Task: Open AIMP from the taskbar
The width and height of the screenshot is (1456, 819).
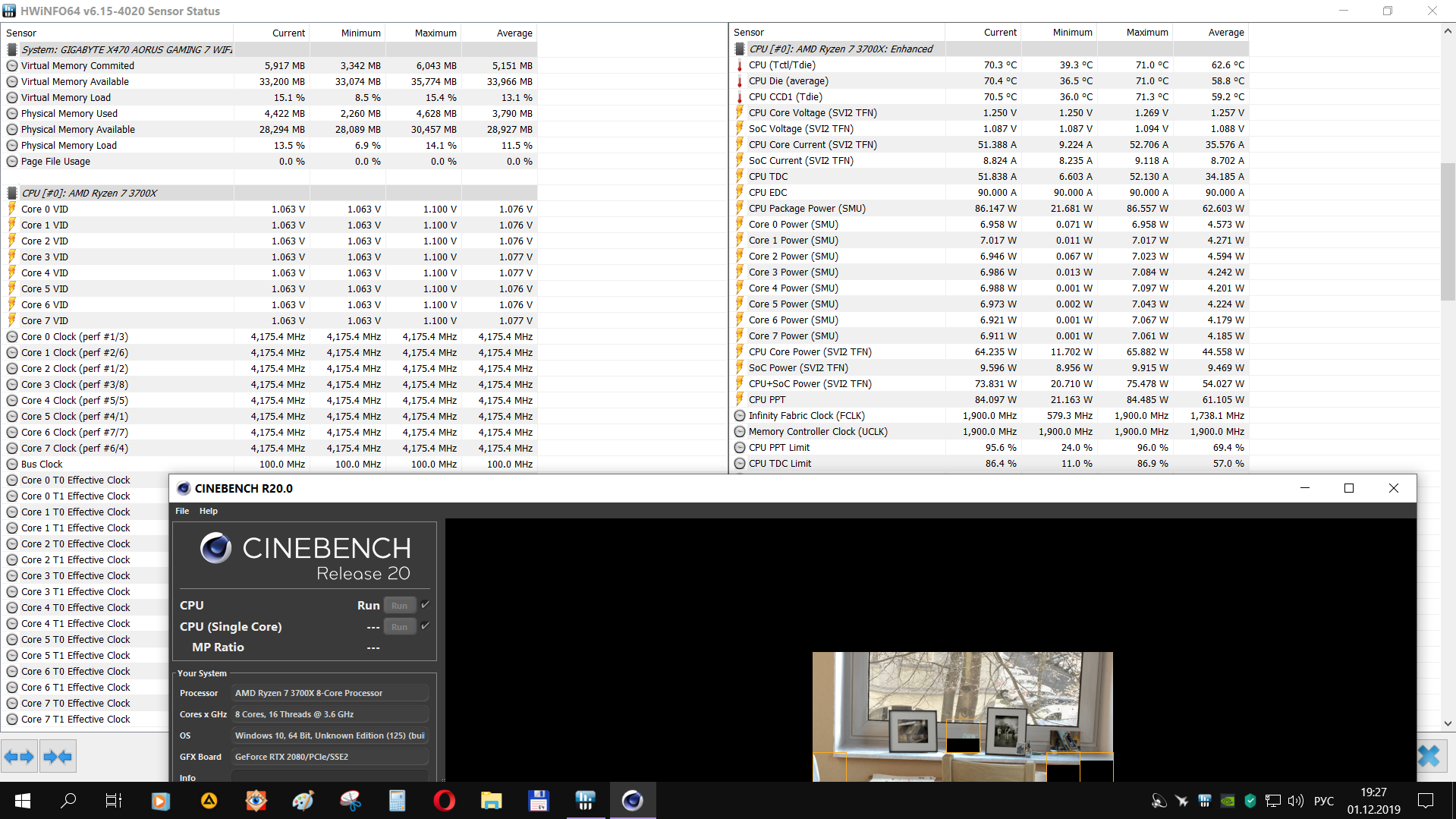Action: tap(209, 800)
